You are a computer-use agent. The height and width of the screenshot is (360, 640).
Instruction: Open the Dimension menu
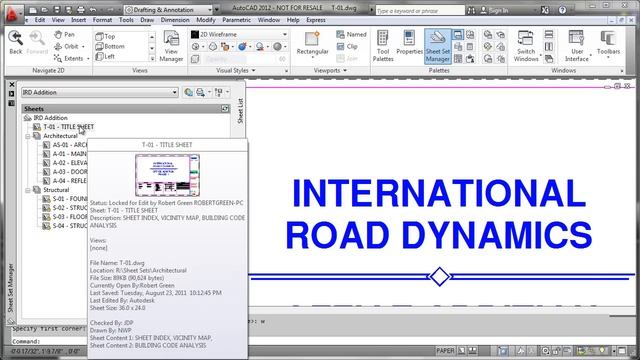pos(175,20)
